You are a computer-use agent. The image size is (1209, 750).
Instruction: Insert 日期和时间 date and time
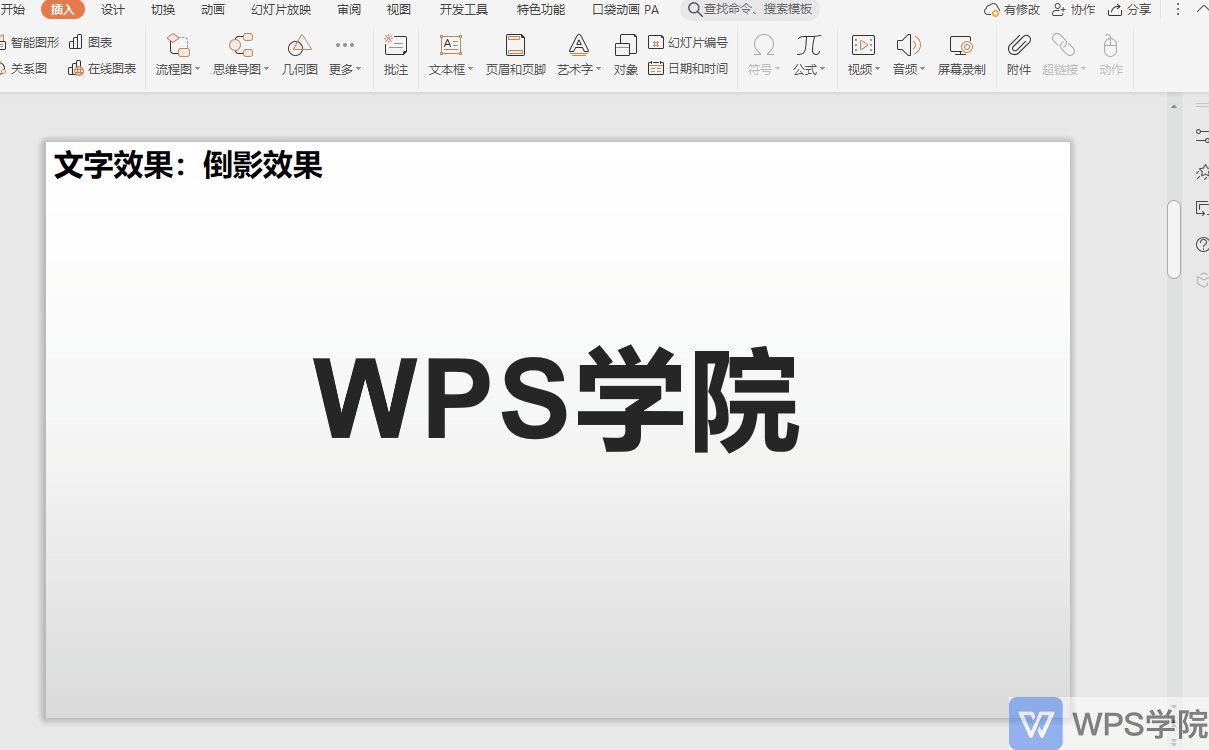coord(688,69)
